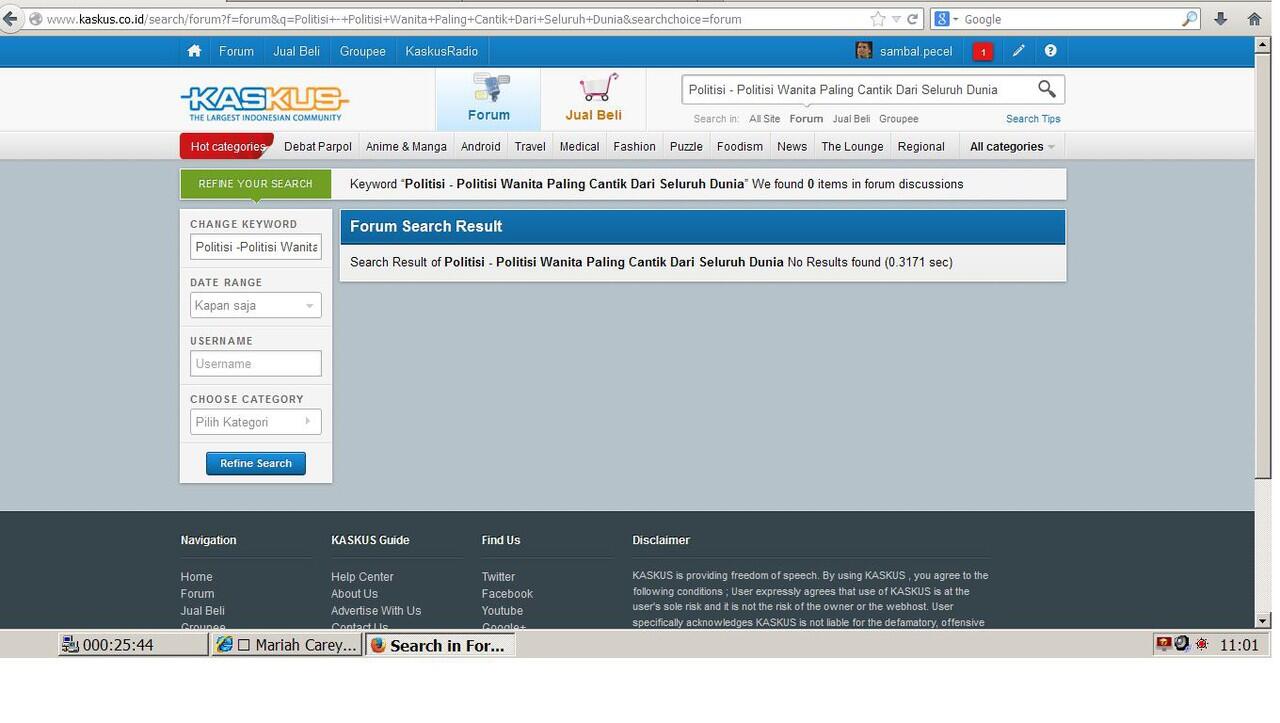Click Username input field

[x=256, y=364]
